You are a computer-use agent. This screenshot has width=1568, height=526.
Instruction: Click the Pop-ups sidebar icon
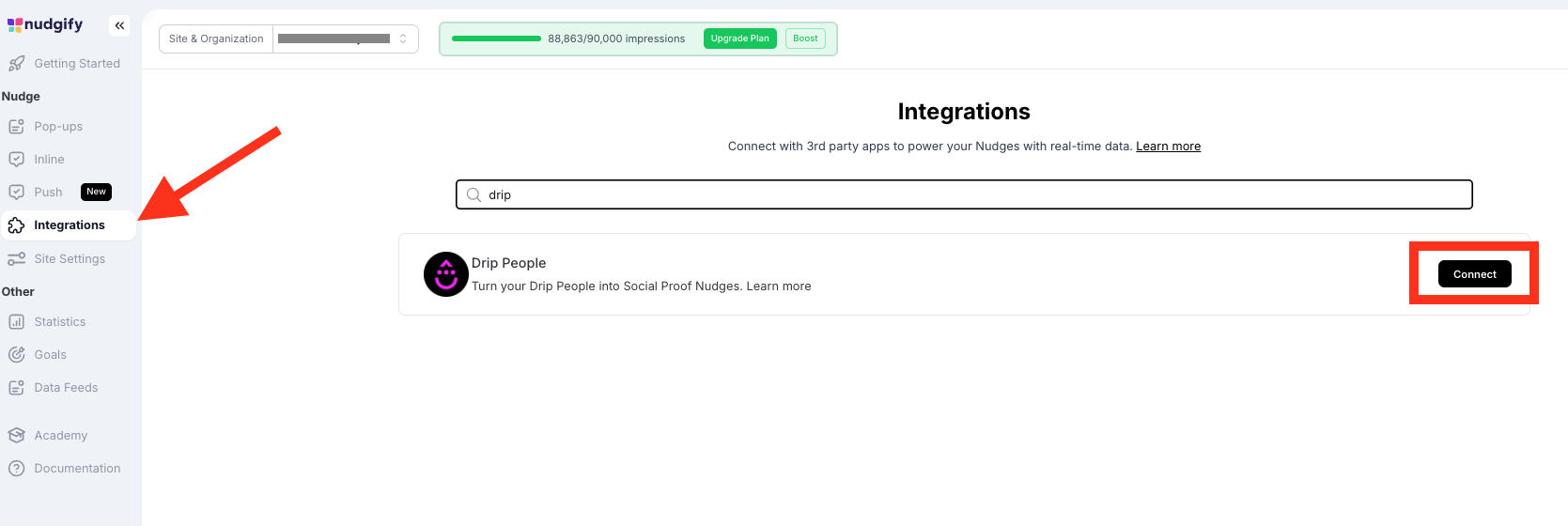click(x=16, y=127)
